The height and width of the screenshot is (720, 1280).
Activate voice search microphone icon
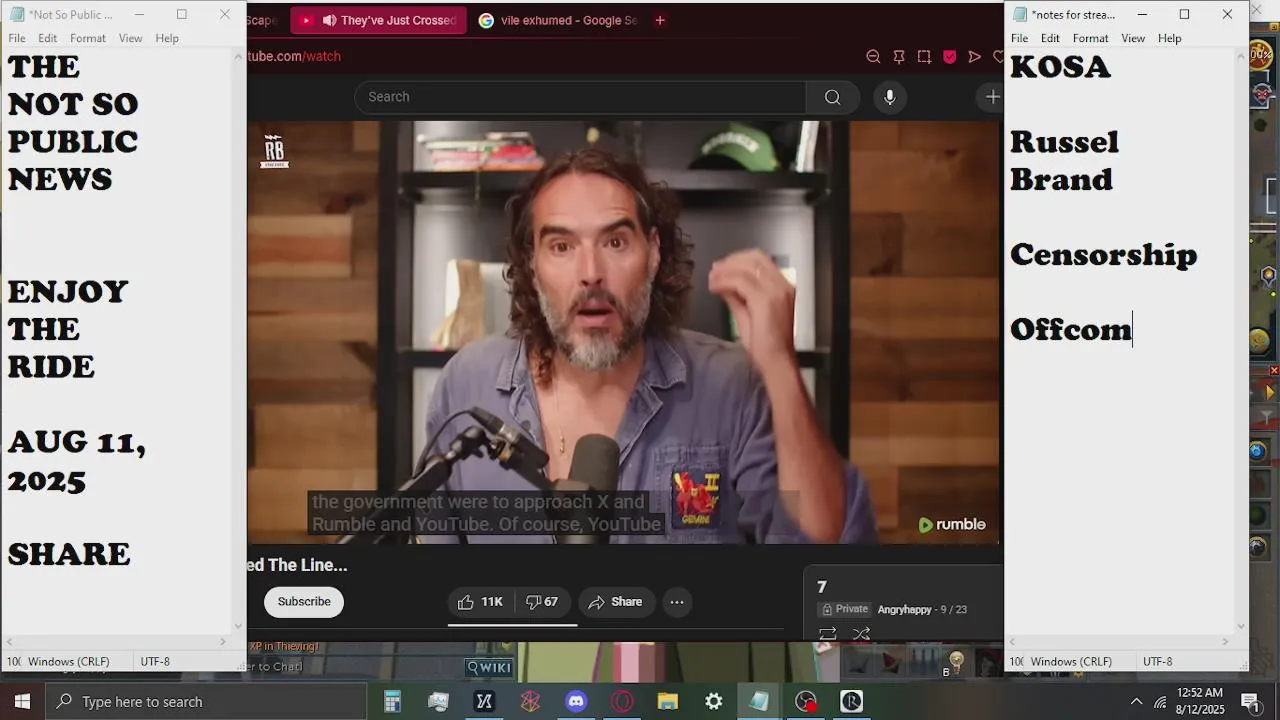click(x=889, y=97)
